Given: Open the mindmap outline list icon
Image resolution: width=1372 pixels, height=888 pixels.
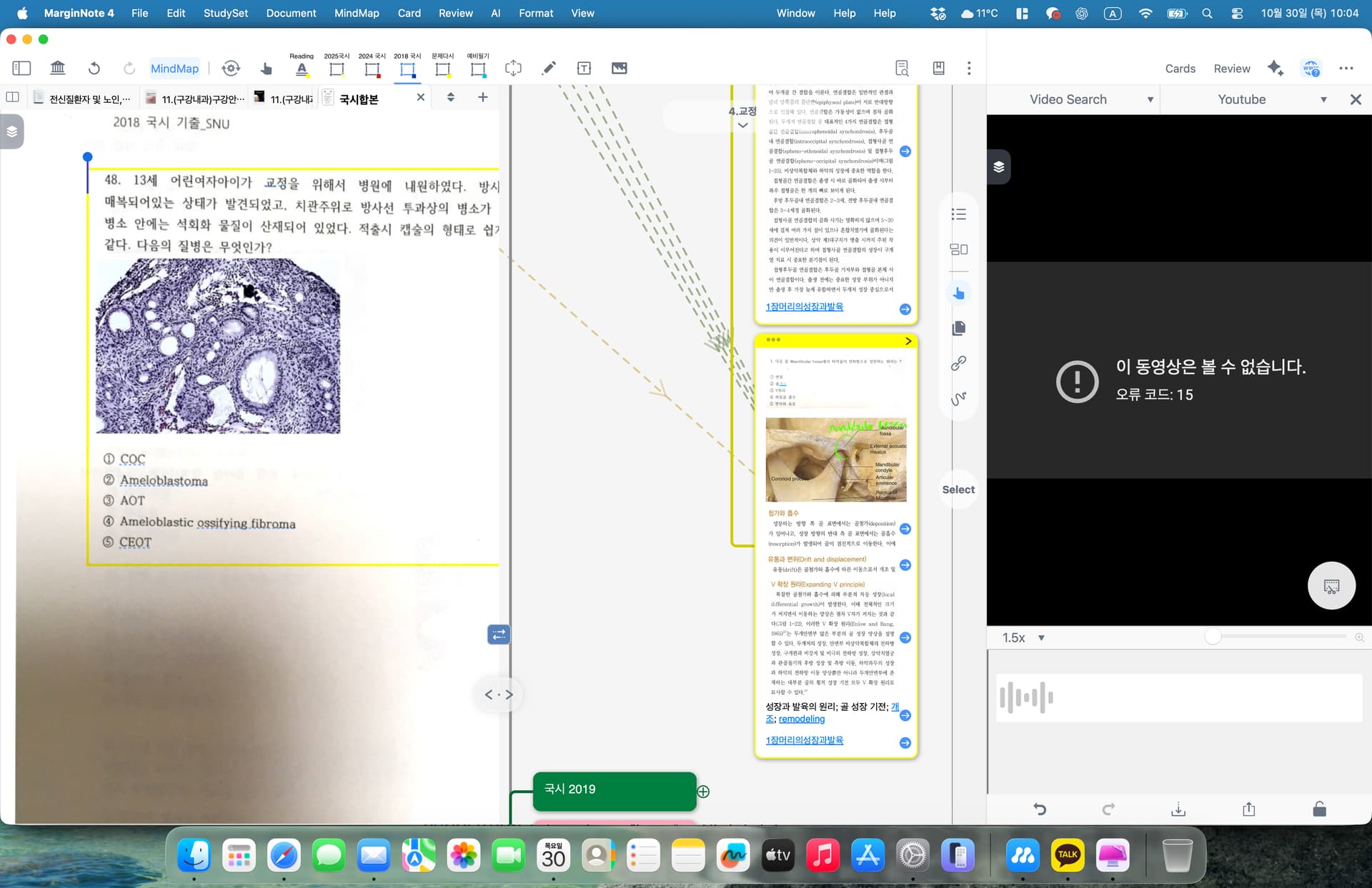Looking at the screenshot, I should 958,214.
